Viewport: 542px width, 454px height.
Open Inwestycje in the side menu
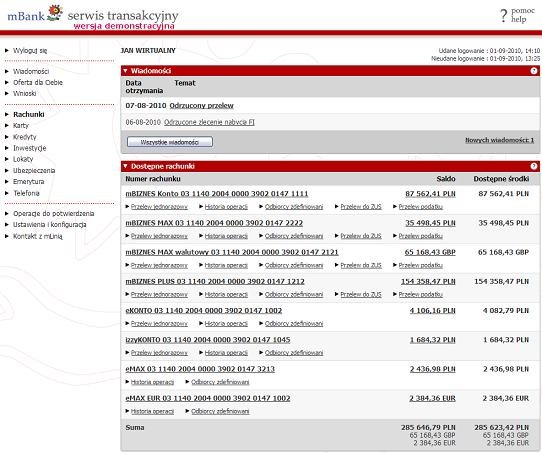(x=29, y=148)
